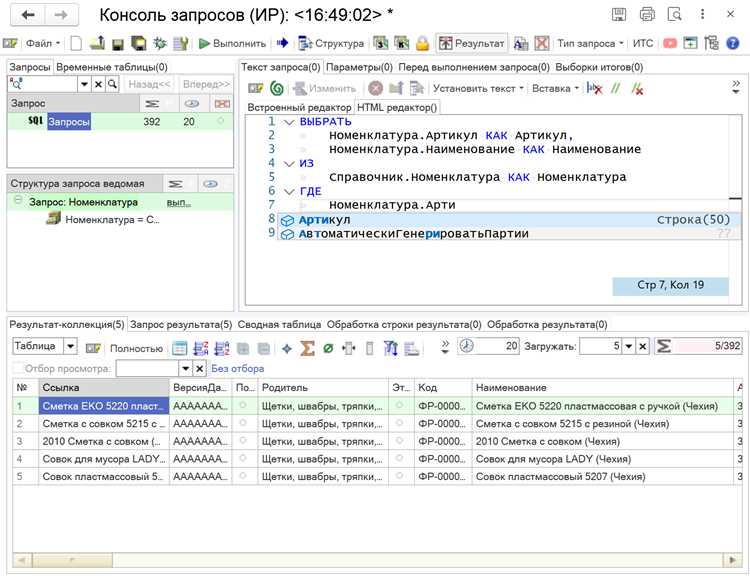The width and height of the screenshot is (750, 577).
Task: Click the blue help question mark icon
Action: (x=732, y=44)
